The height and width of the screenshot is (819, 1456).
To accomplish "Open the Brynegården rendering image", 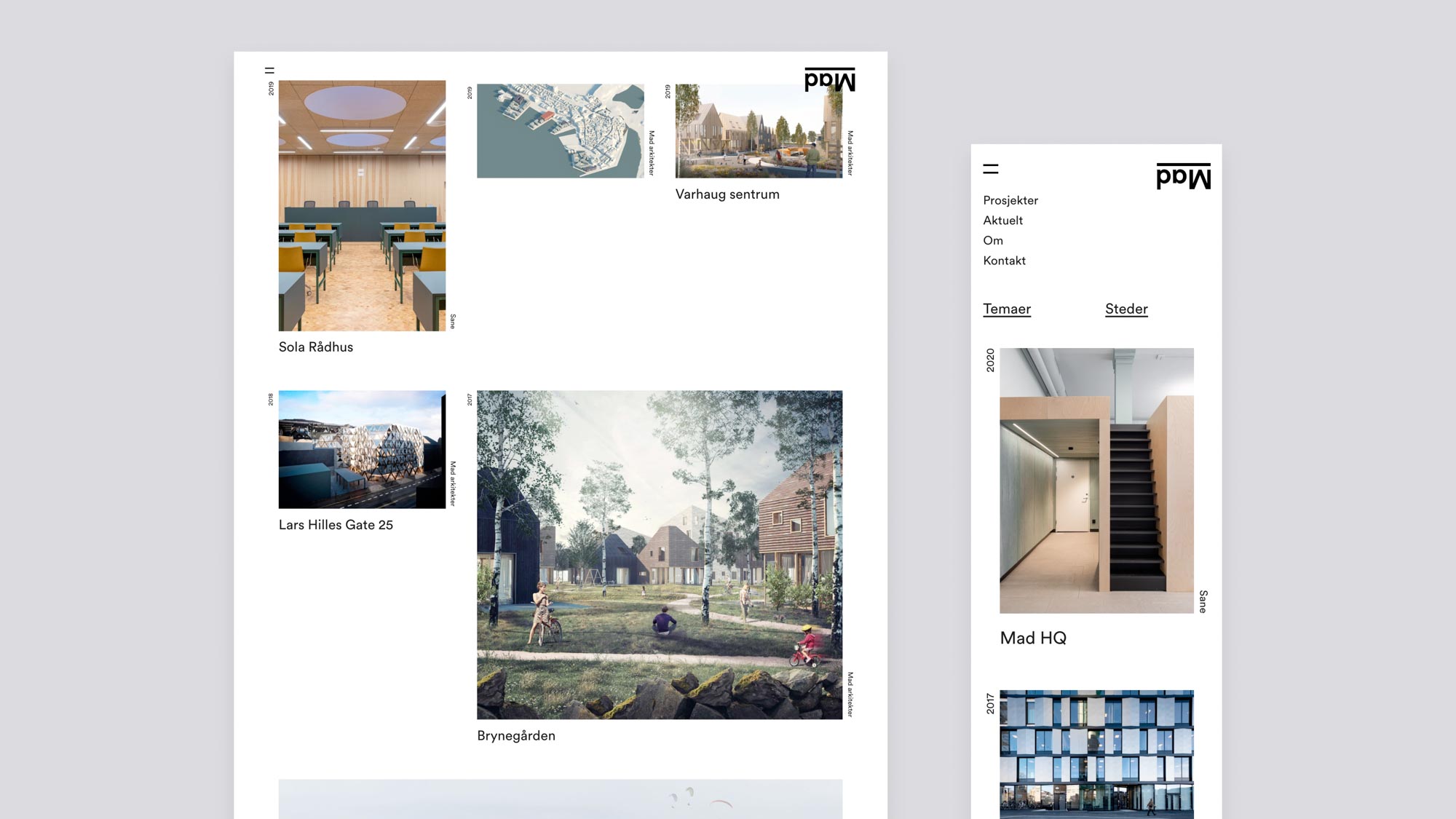I will point(659,555).
